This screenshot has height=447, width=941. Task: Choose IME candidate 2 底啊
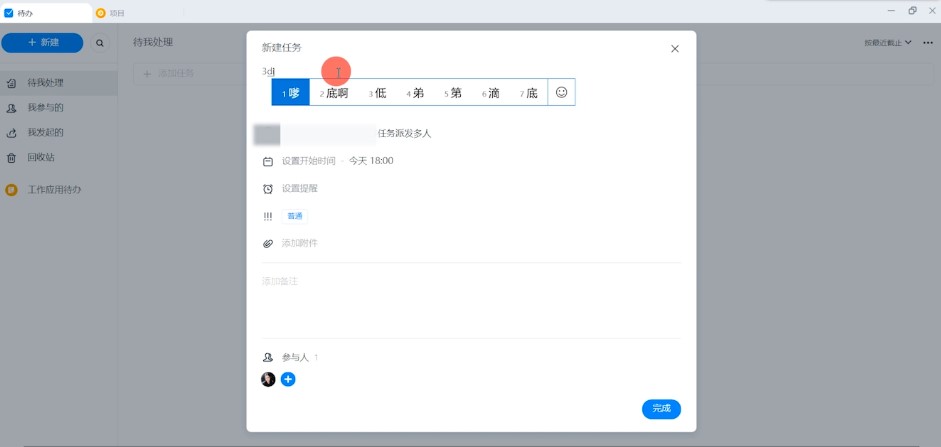click(x=334, y=93)
